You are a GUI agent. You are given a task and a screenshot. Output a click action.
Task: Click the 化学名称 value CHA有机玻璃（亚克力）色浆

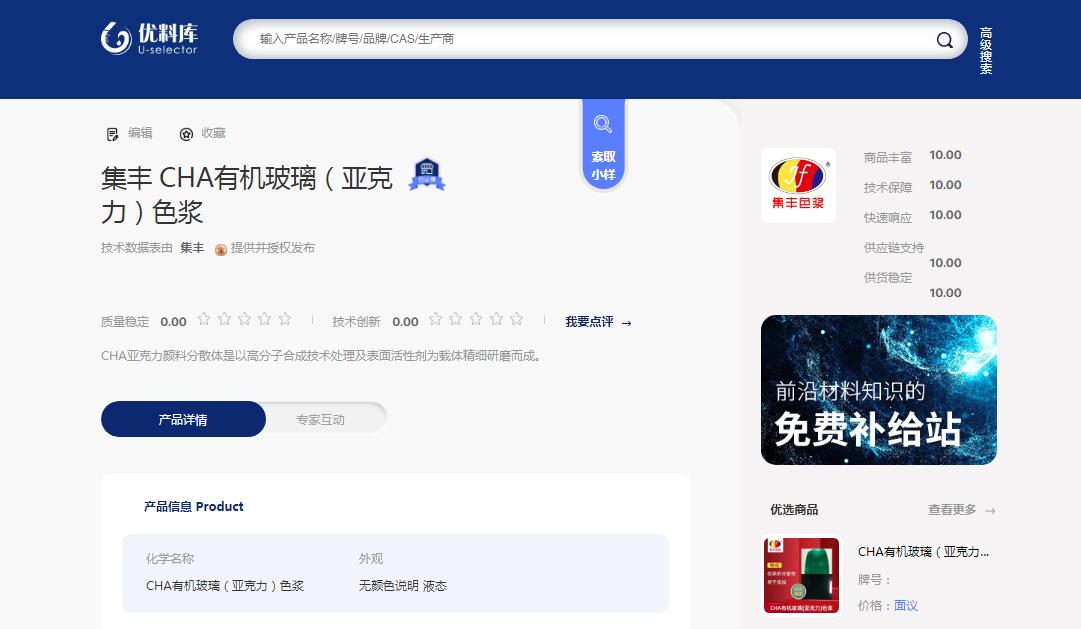(225, 586)
